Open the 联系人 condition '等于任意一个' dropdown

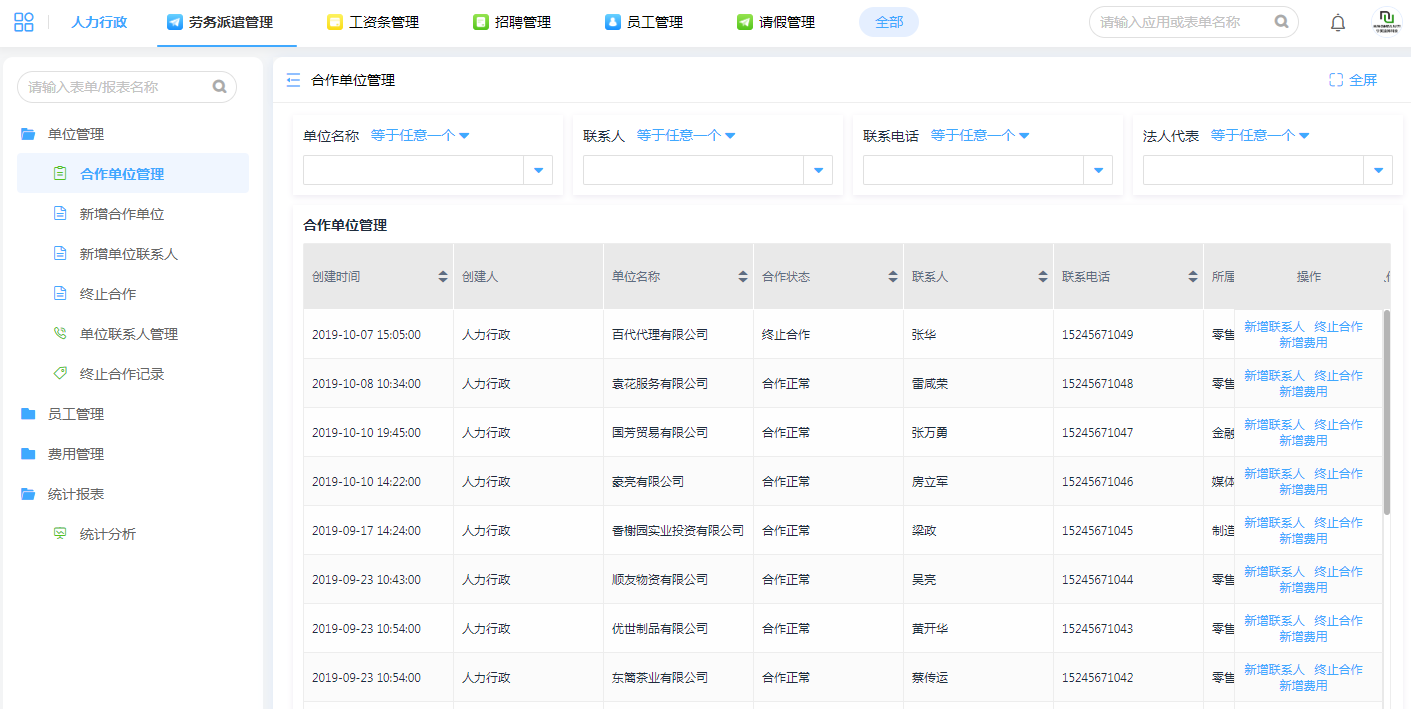(686, 136)
